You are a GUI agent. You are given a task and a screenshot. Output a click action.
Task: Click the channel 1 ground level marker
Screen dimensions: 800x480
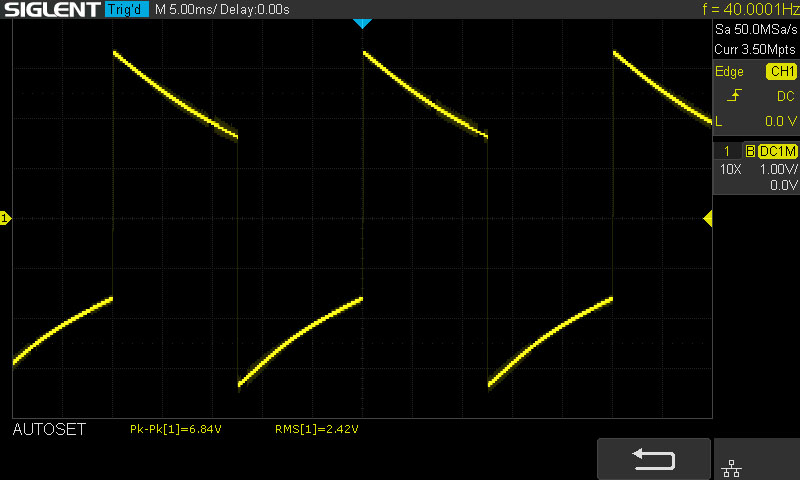point(5,218)
